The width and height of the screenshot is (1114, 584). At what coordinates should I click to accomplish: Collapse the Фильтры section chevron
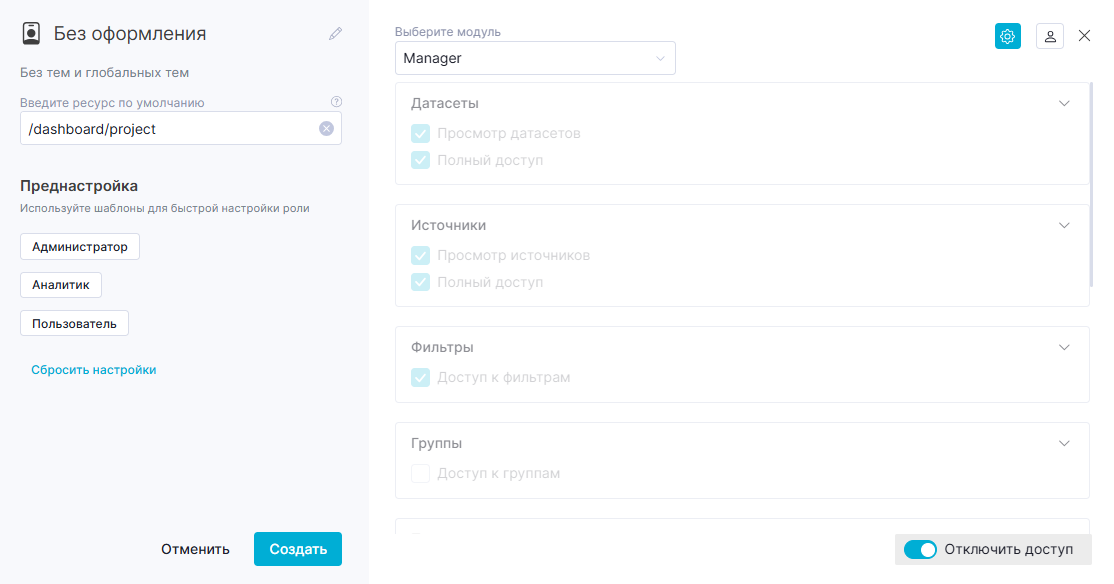1064,347
